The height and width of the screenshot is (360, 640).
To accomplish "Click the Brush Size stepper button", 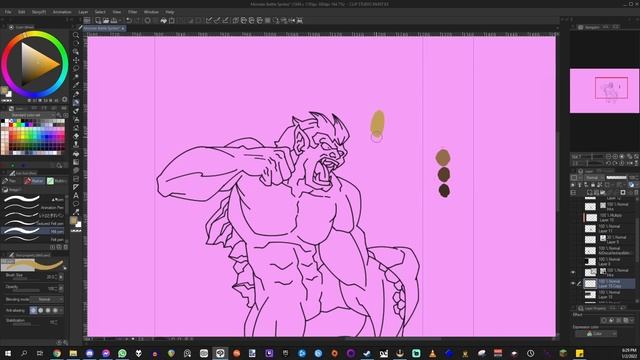I will (x=61, y=277).
